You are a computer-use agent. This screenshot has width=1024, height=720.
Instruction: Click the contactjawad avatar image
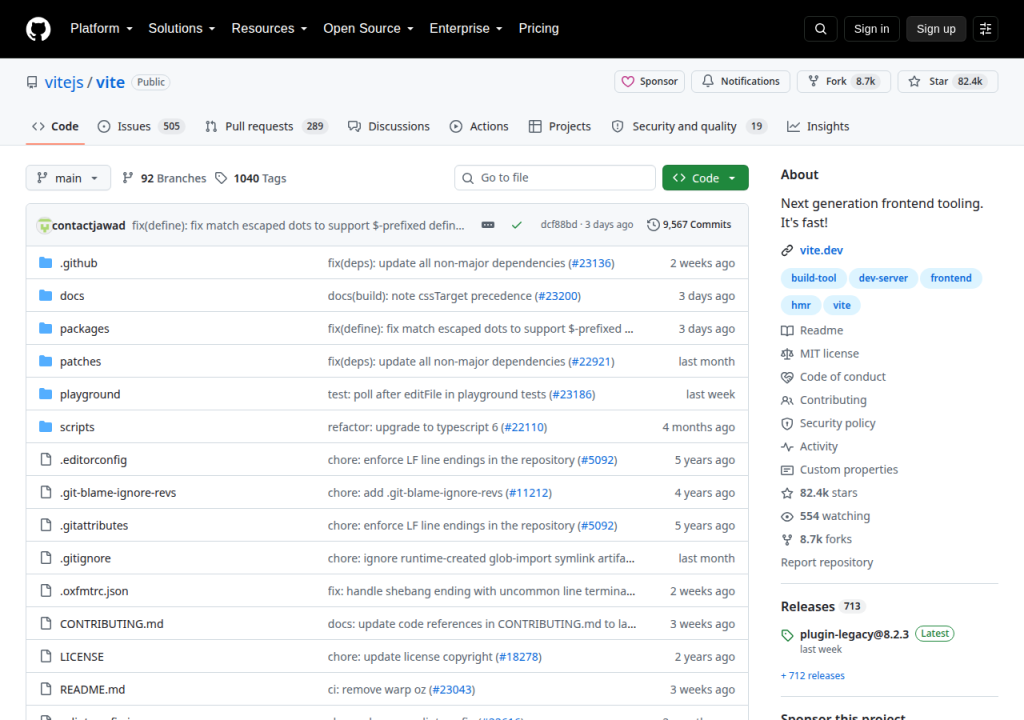coord(44,225)
